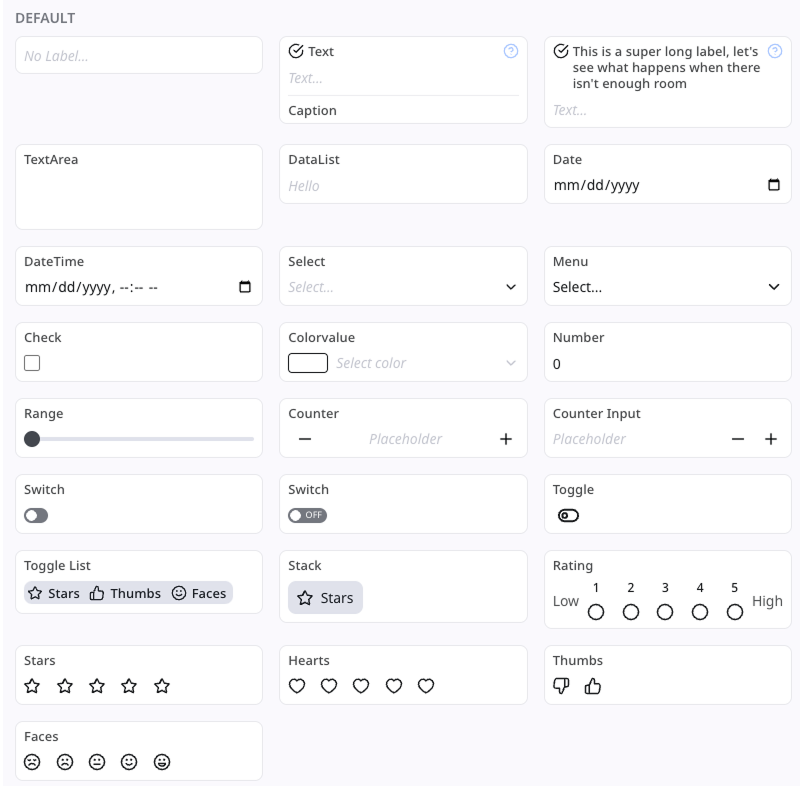This screenshot has height=786, width=800.
Task: Open calendar picker in Date field
Action: point(774,185)
